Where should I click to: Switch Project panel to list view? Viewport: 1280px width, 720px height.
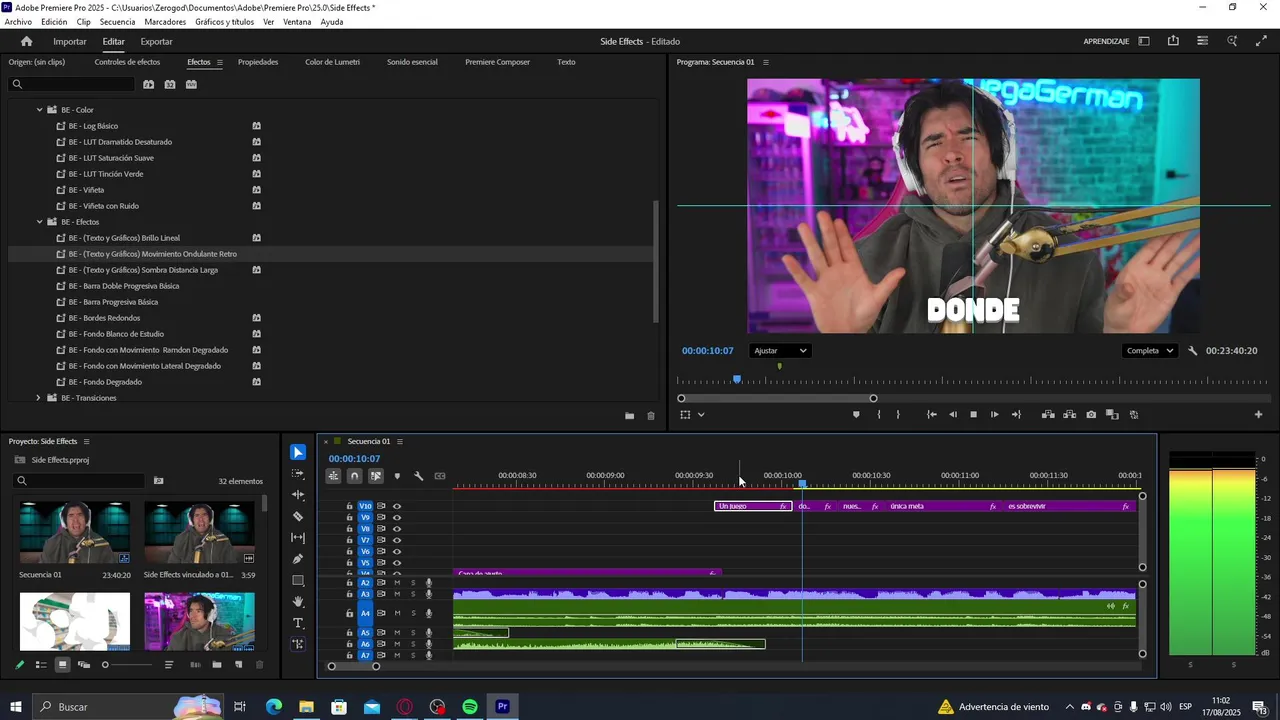41,664
